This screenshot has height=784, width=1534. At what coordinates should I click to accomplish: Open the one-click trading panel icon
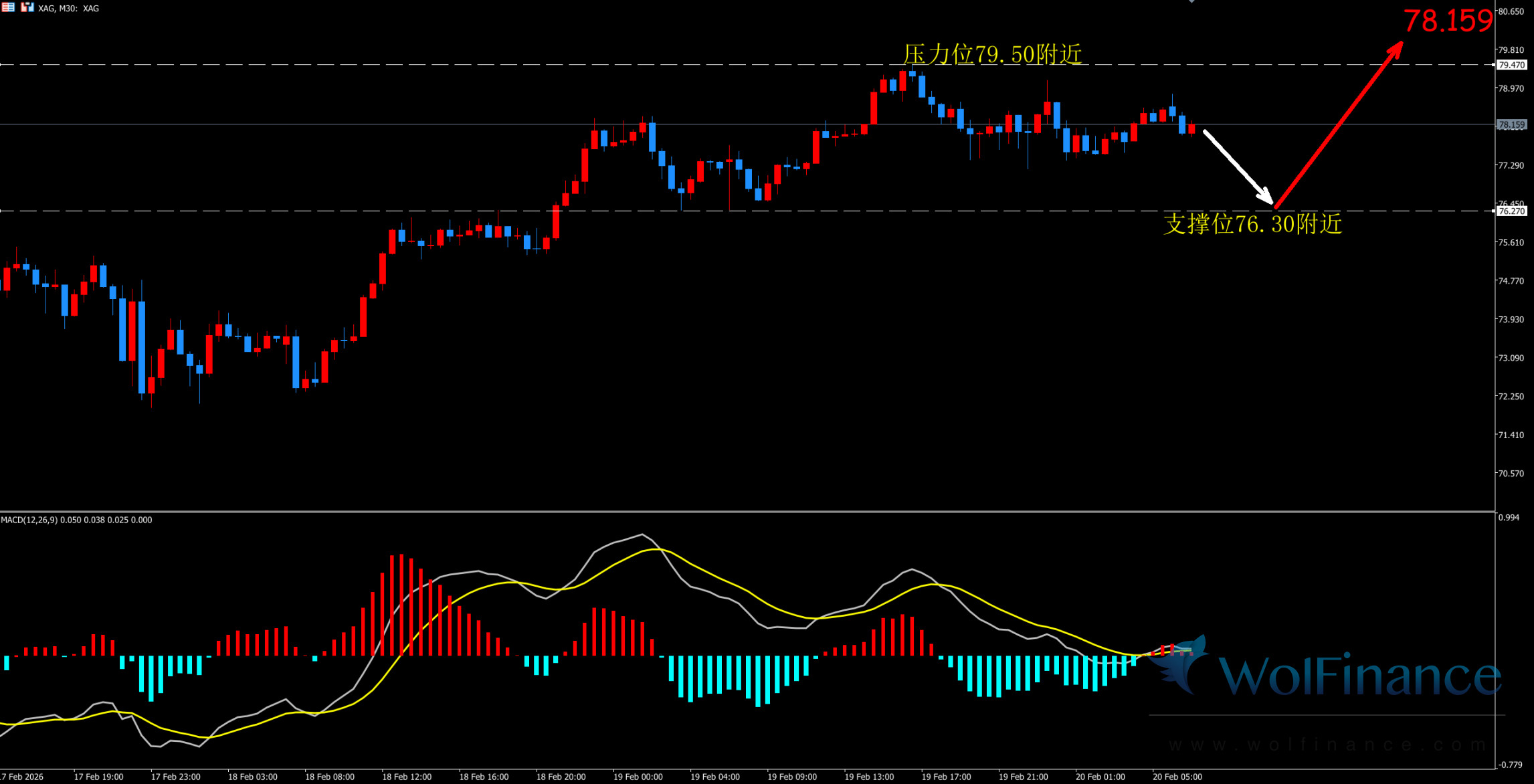pos(27,7)
